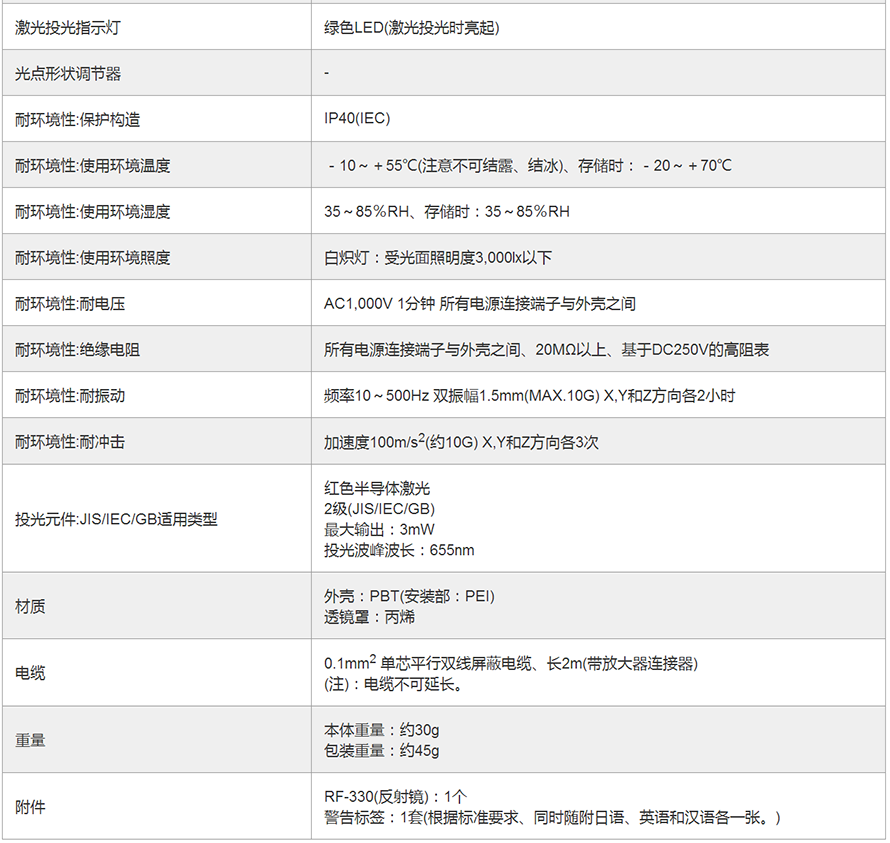Select the 绿色LED(激光投光时亮起) value text
890x843 pixels.
tap(411, 28)
